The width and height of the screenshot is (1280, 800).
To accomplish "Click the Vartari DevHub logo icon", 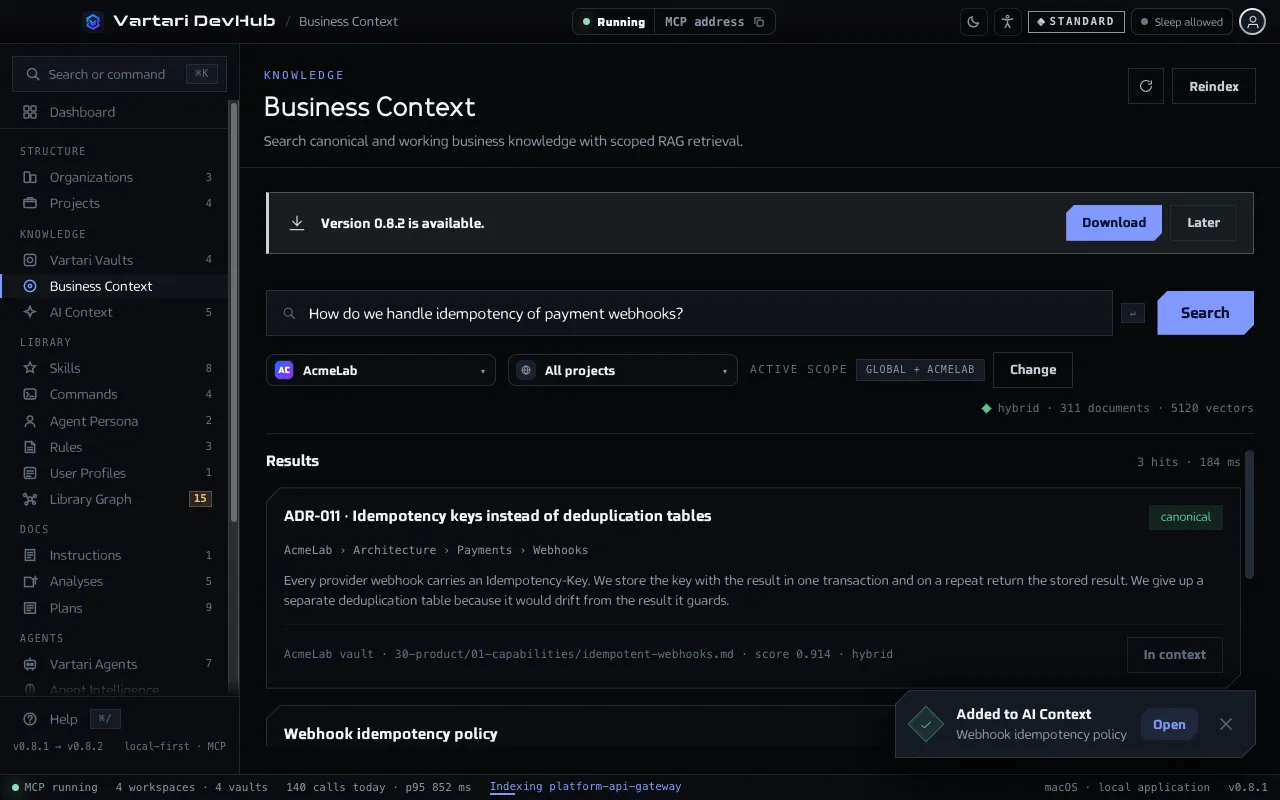I will [93, 21].
